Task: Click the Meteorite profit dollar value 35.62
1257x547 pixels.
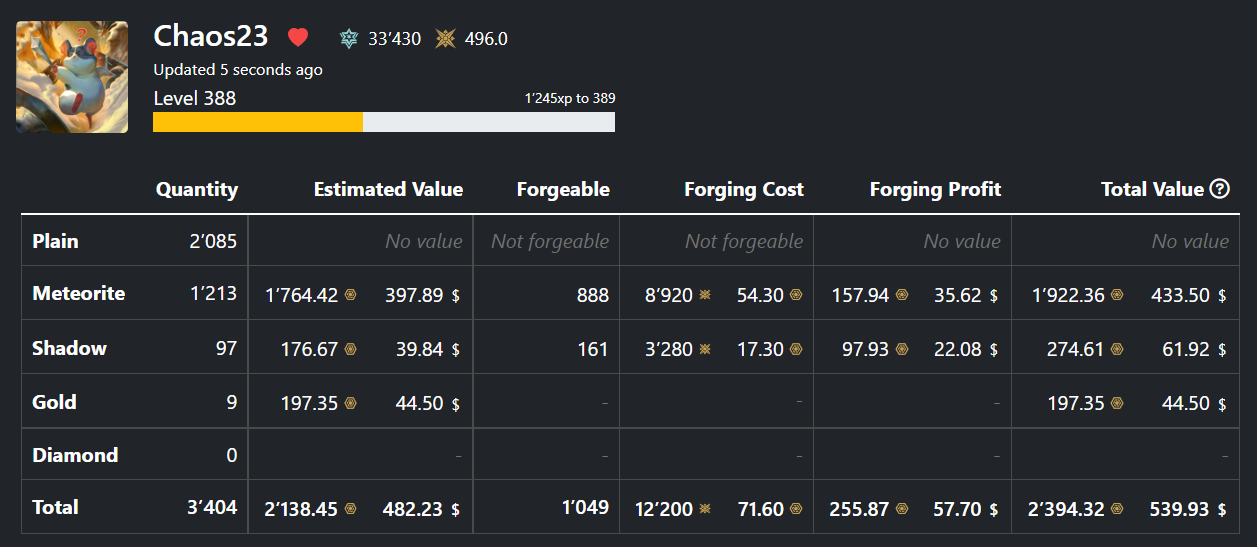Action: coord(958,295)
